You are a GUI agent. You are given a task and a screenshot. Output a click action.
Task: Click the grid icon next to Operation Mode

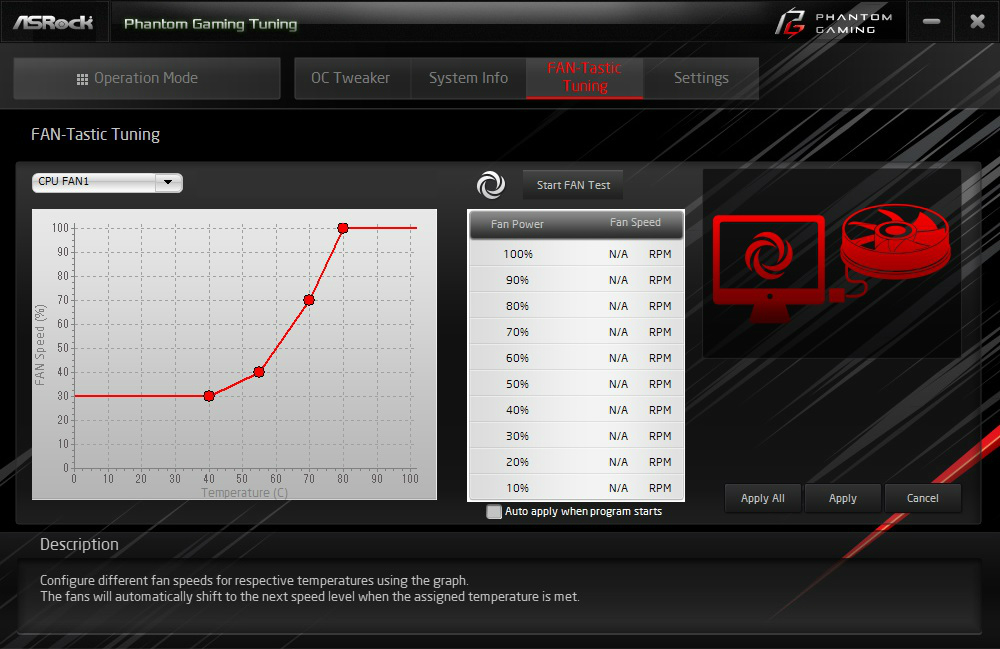click(82, 79)
